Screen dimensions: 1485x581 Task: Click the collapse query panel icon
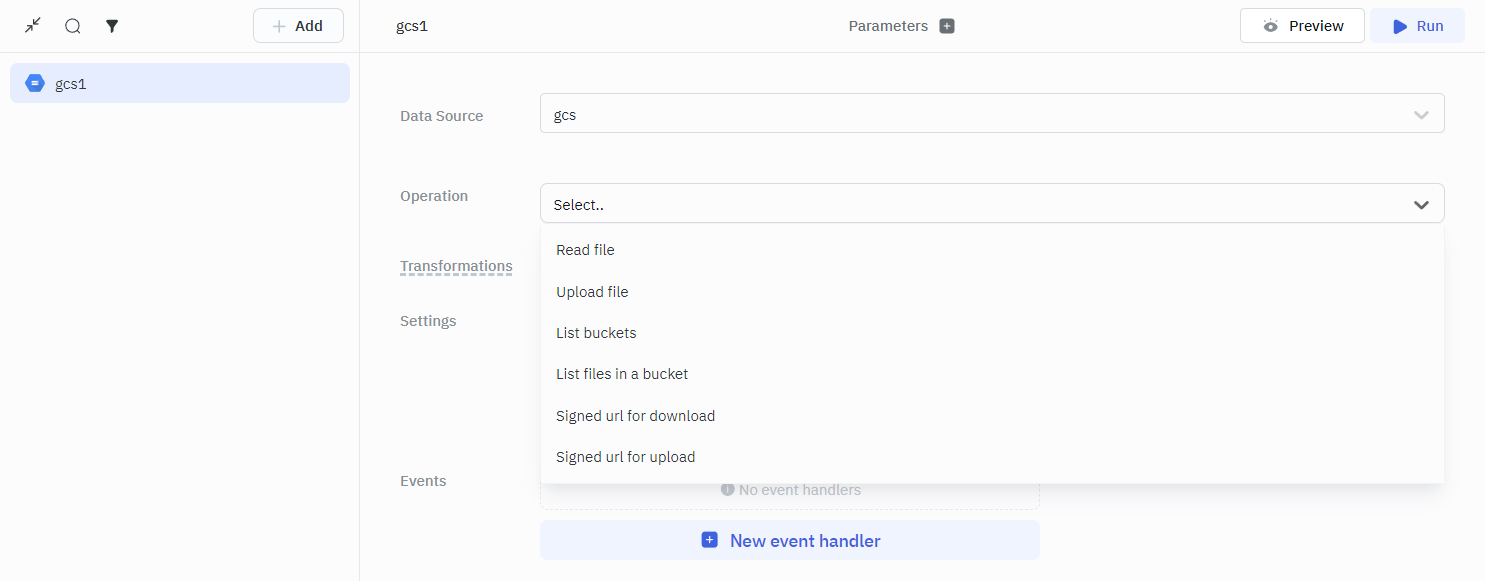[33, 25]
